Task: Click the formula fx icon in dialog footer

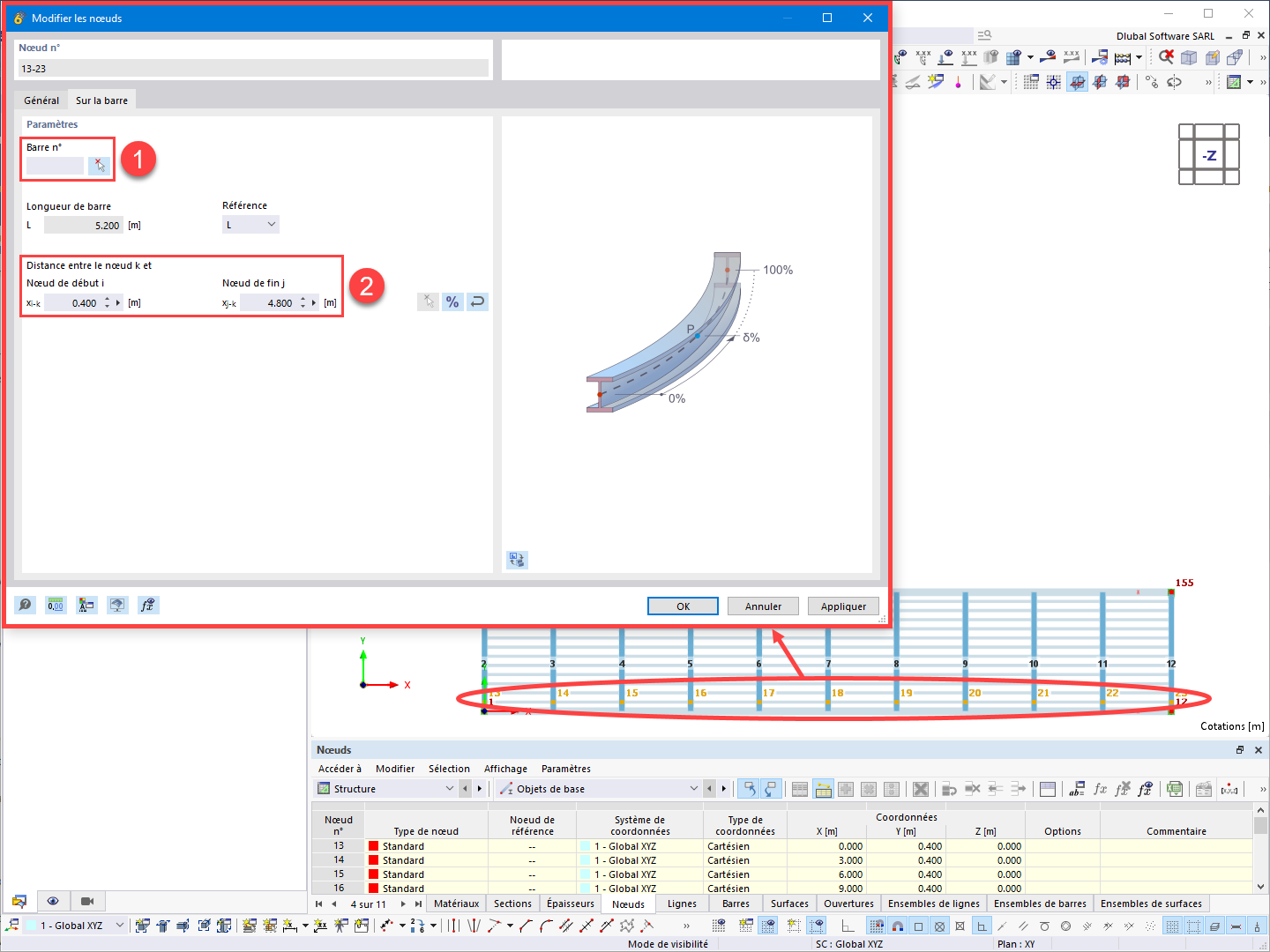Action: point(148,605)
